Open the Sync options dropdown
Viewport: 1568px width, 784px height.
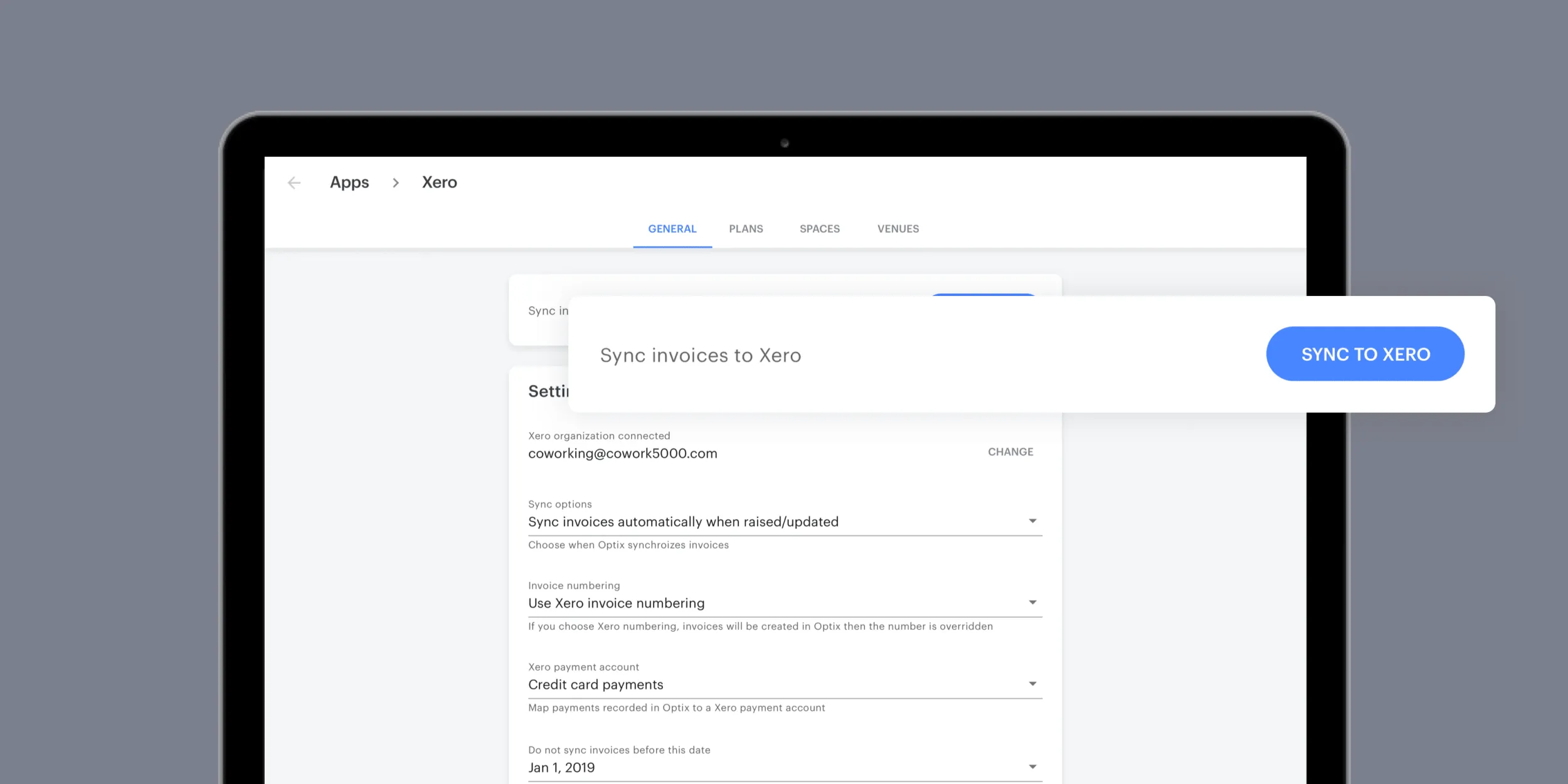(785, 522)
